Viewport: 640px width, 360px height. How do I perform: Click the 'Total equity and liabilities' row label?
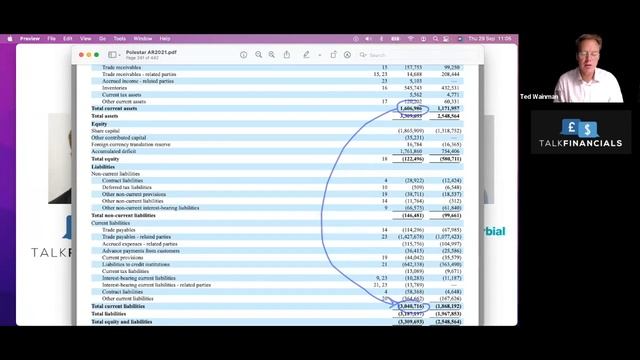122,322
